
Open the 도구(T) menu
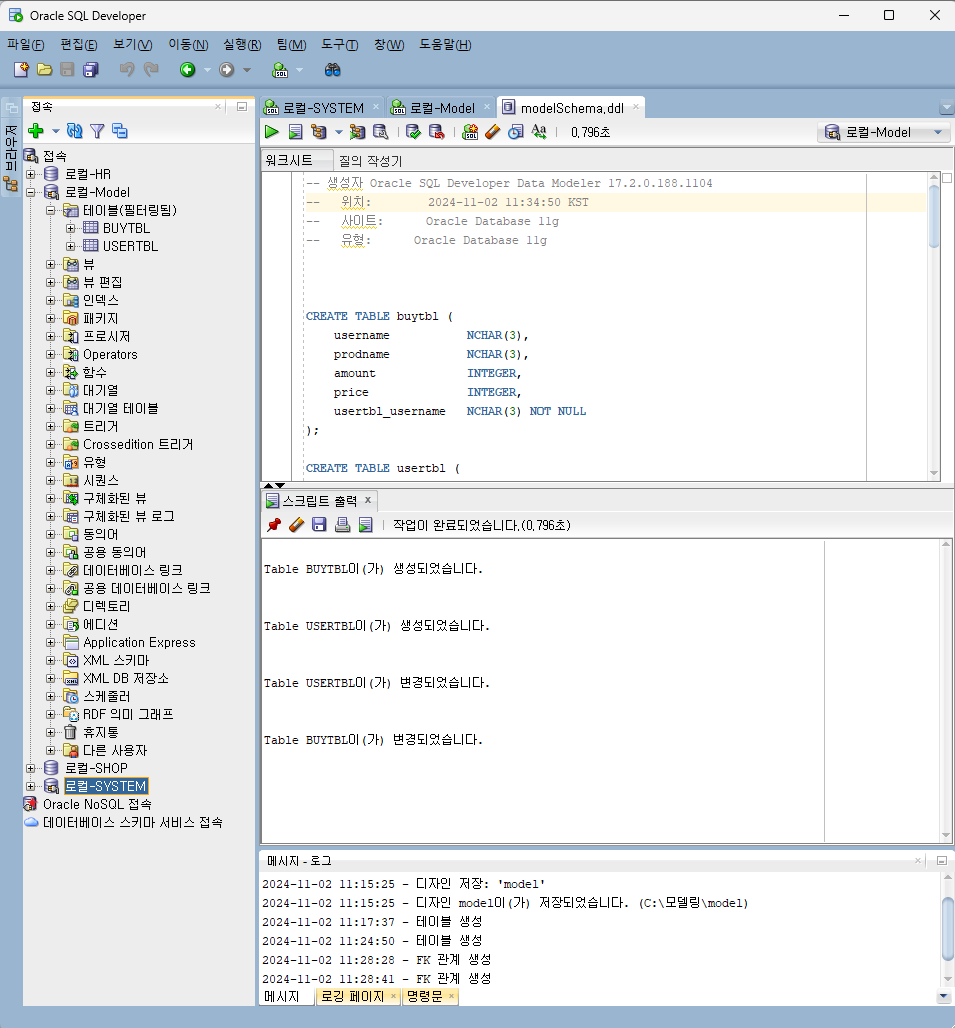click(x=340, y=45)
